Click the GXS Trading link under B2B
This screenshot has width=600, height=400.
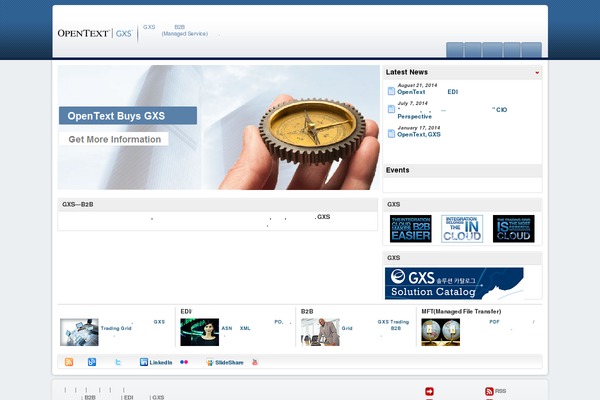pyautogui.click(x=393, y=322)
